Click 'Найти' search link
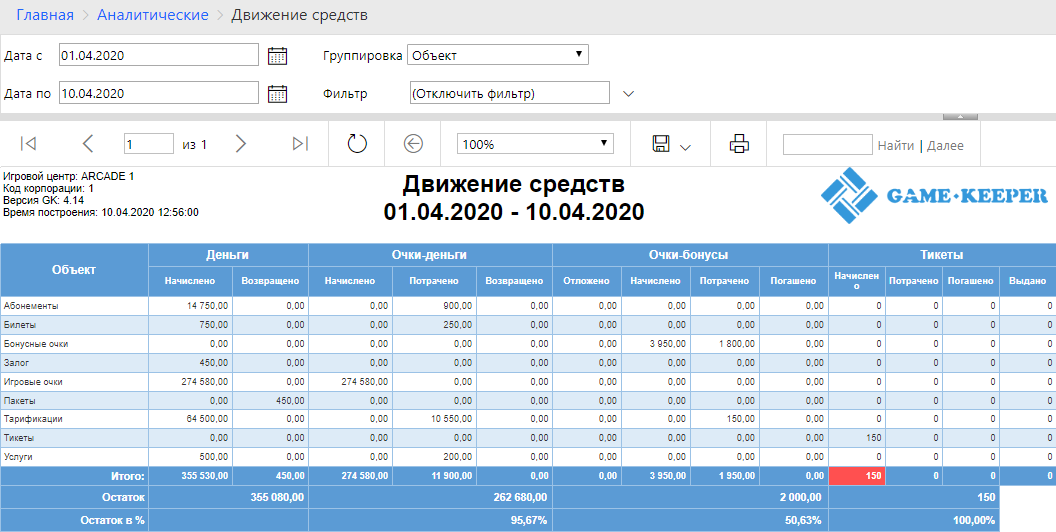 click(x=896, y=145)
